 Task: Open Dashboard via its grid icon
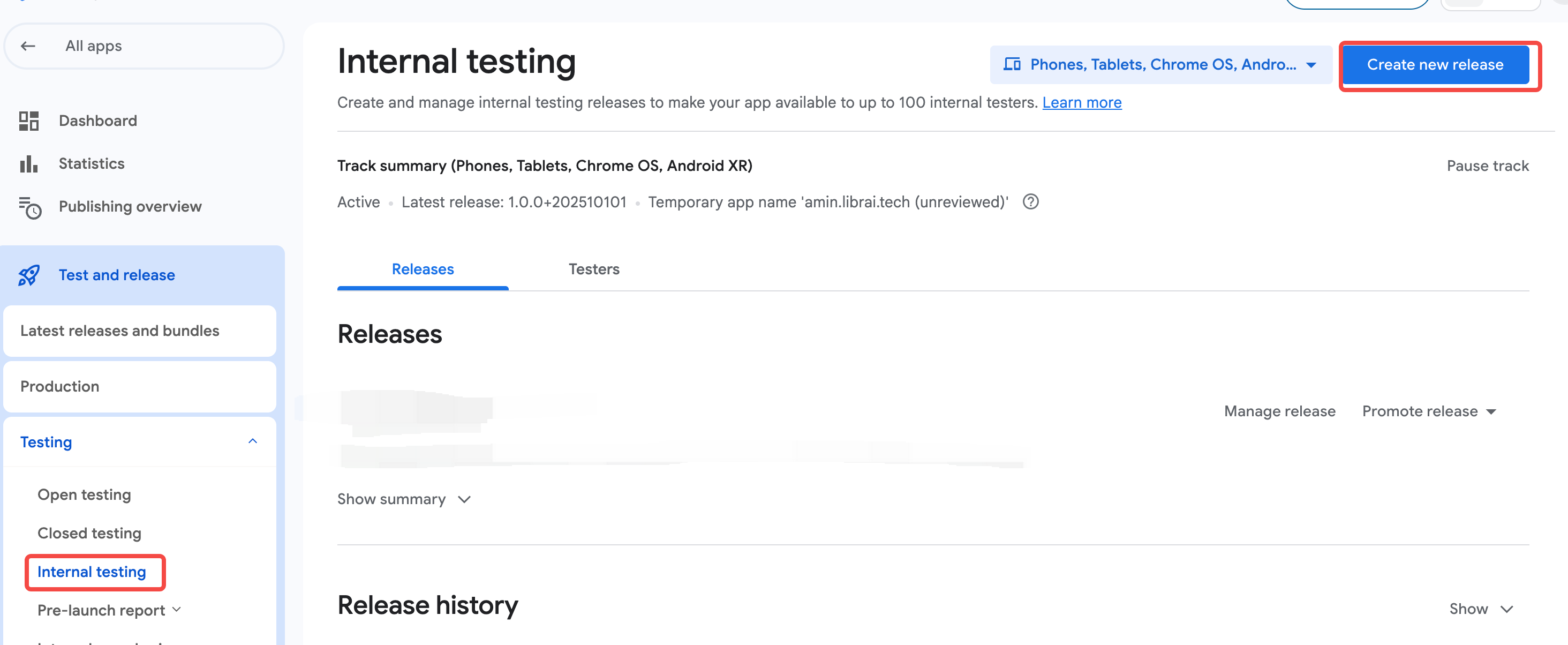pos(28,121)
